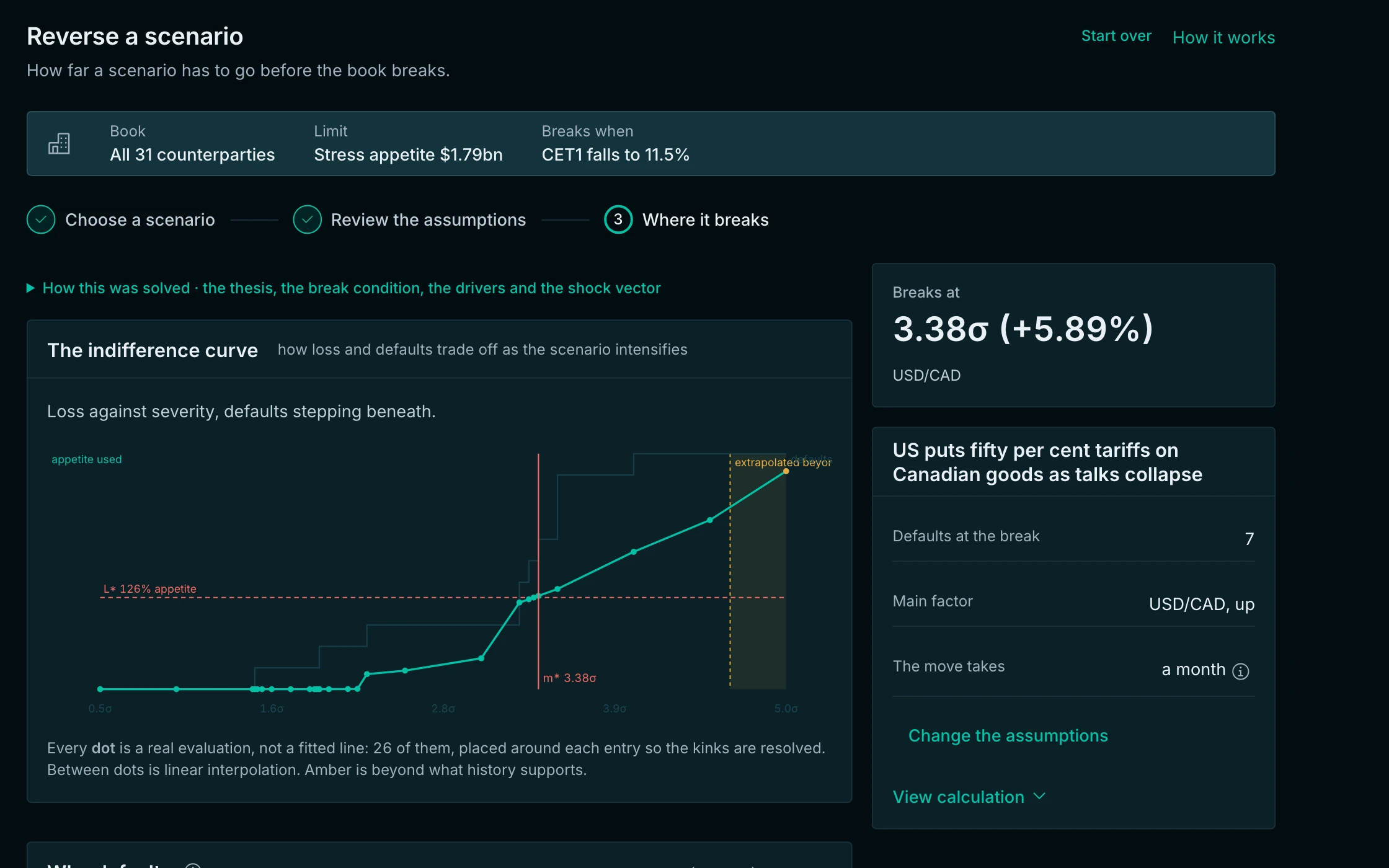Click Defaults at the break value 7
The width and height of the screenshot is (1389, 868).
coord(1249,539)
